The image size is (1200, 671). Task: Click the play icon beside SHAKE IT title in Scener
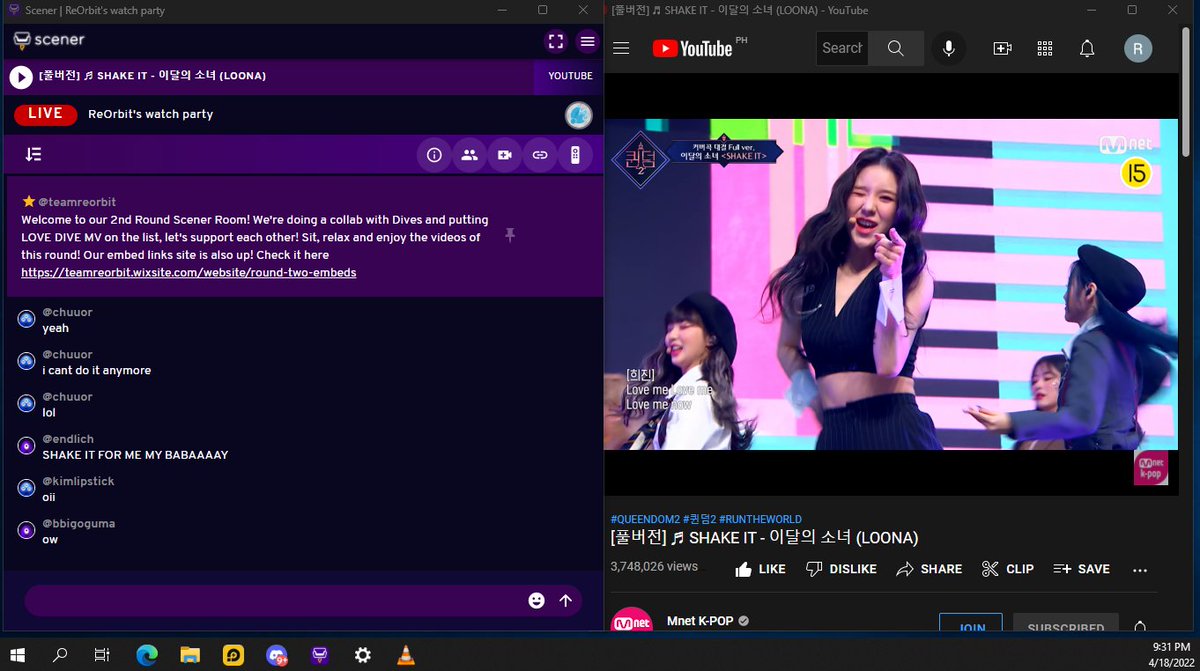tap(21, 76)
